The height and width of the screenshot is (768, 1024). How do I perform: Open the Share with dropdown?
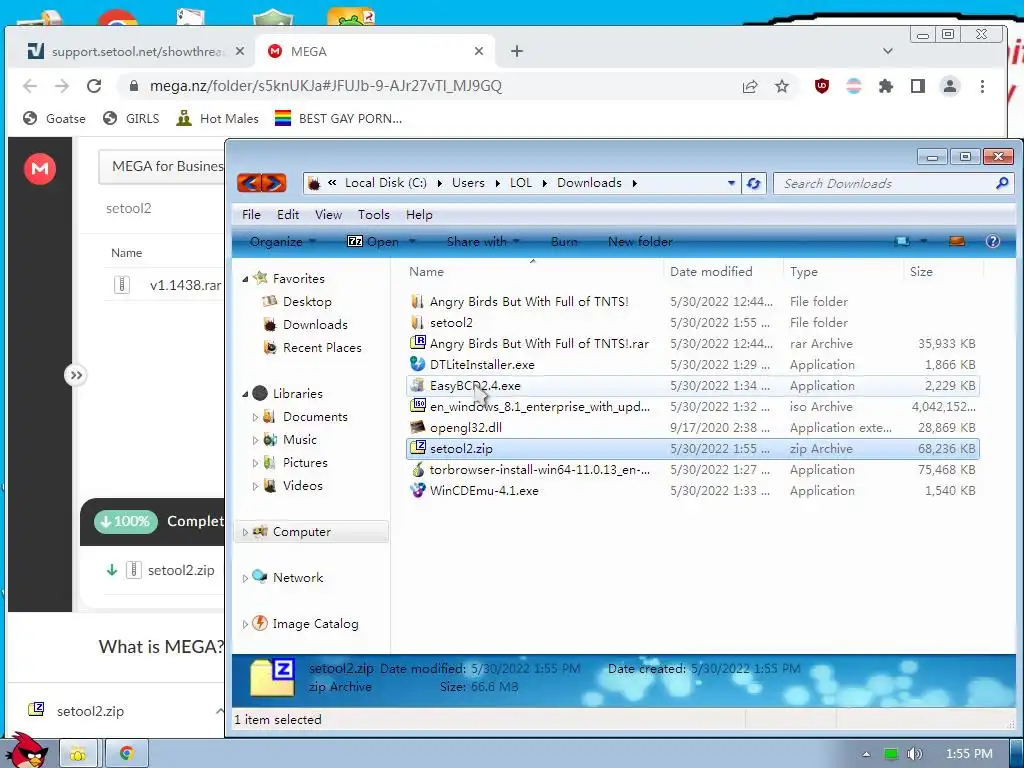(x=483, y=242)
